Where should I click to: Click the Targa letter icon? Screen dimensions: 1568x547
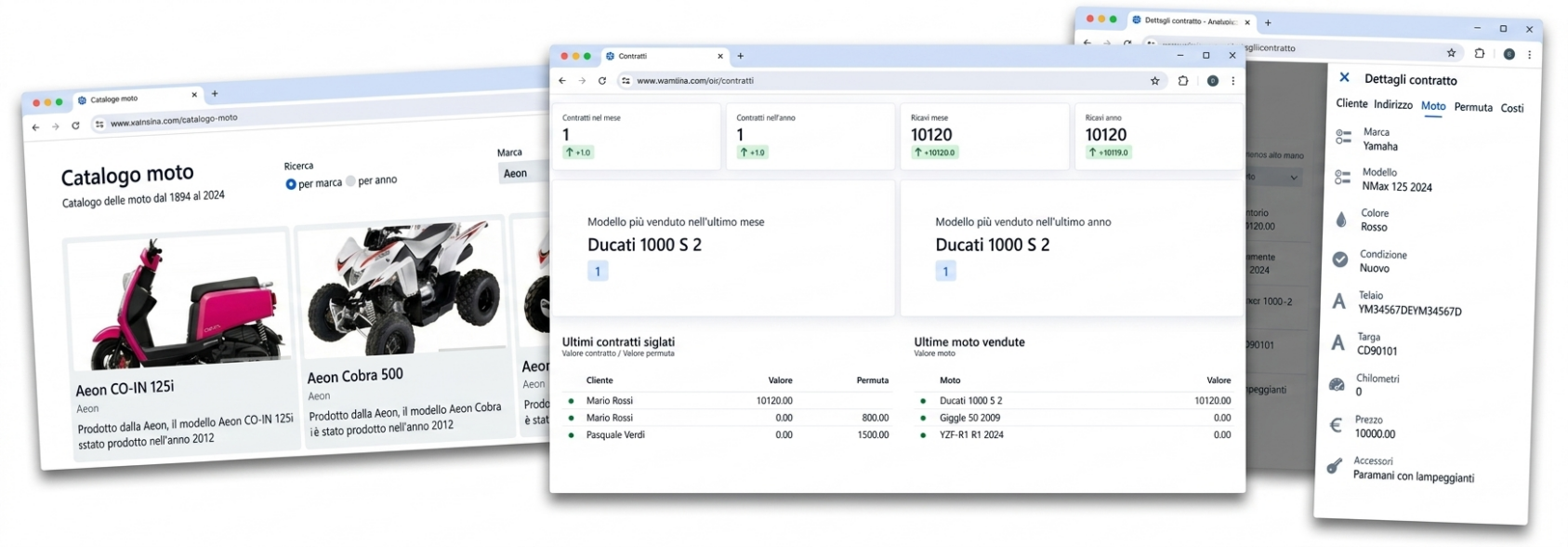[1338, 343]
